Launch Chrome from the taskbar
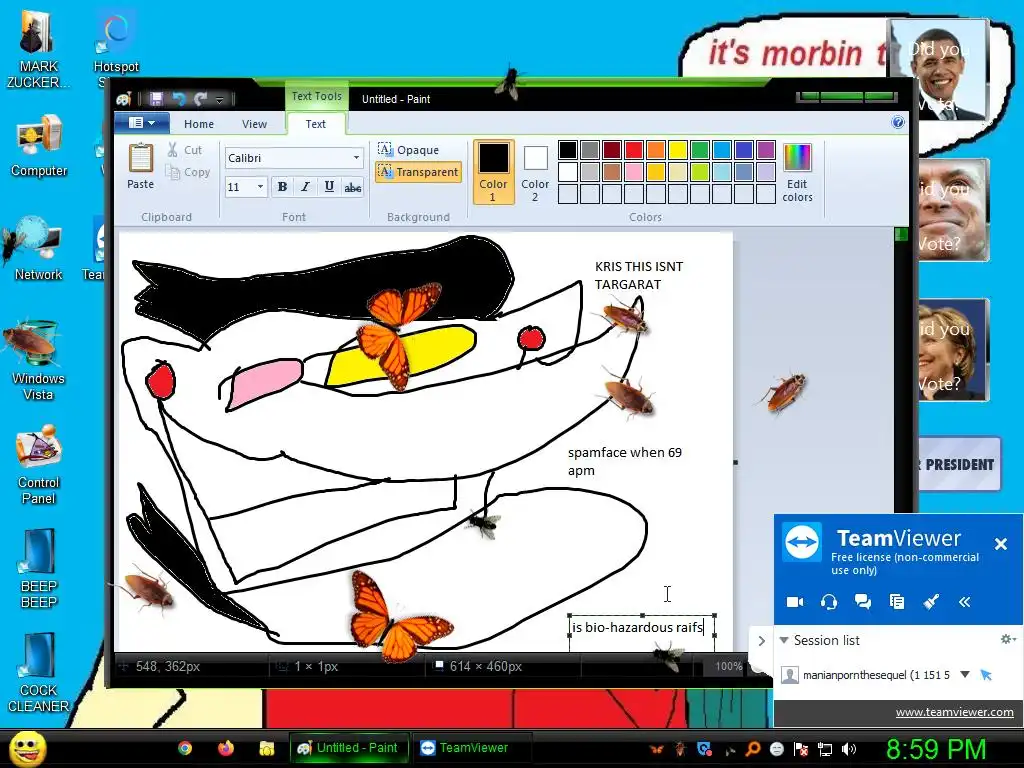1024x768 pixels. [x=185, y=748]
